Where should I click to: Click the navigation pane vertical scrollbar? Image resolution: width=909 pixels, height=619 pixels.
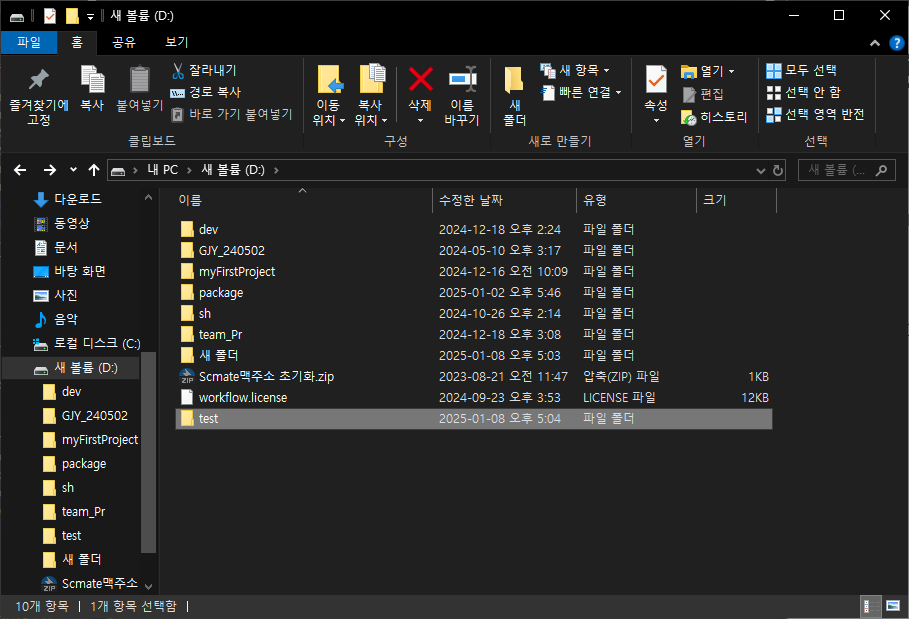(x=148, y=452)
